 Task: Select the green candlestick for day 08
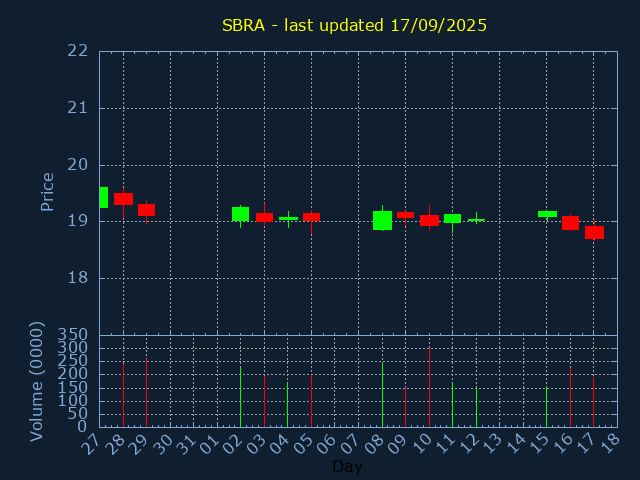pos(382,220)
